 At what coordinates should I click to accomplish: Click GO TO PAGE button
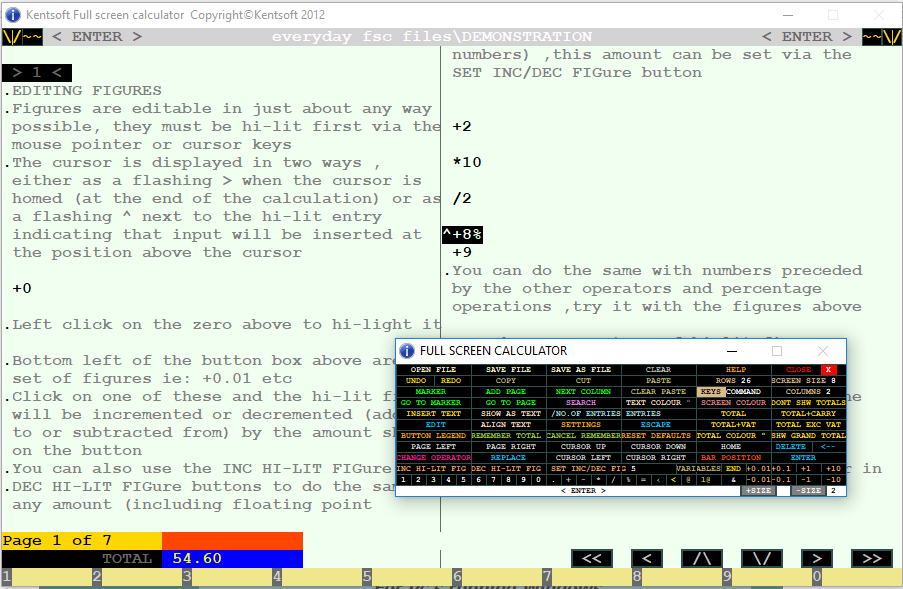pos(510,402)
